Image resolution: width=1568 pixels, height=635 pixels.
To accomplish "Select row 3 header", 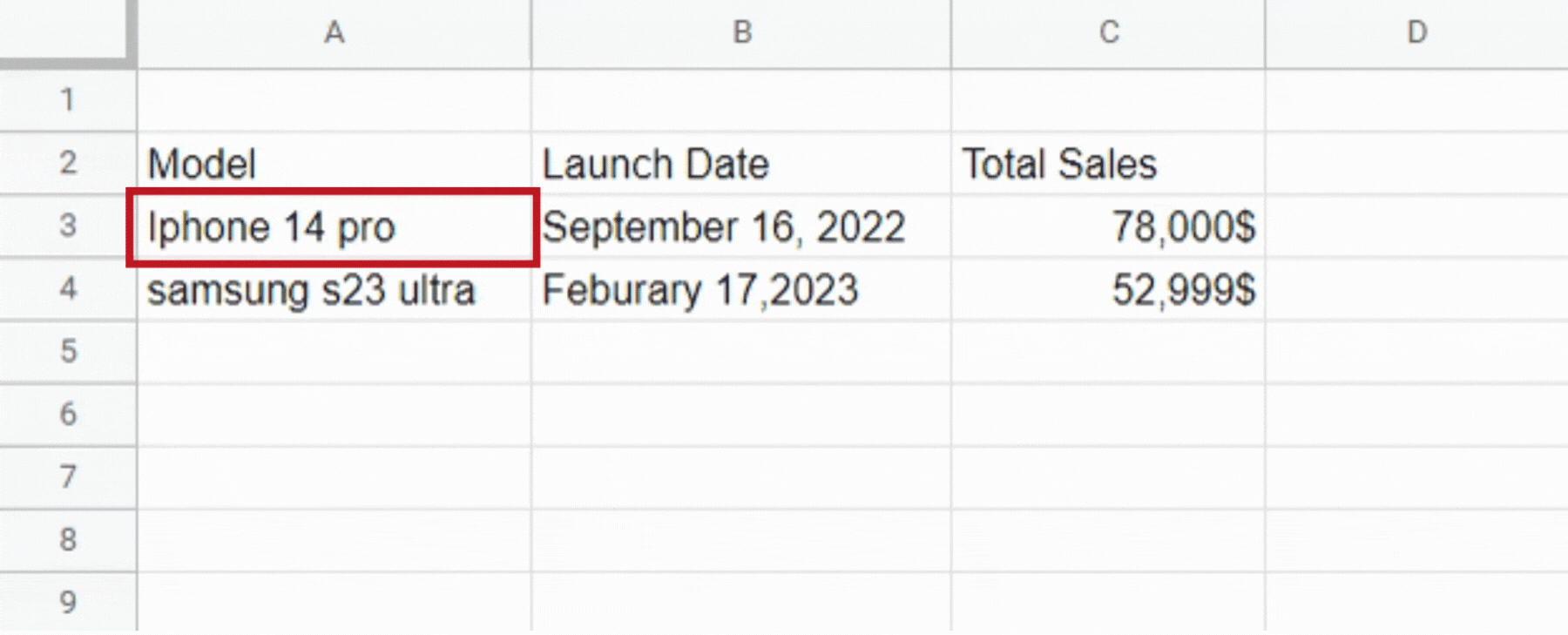I will [68, 226].
